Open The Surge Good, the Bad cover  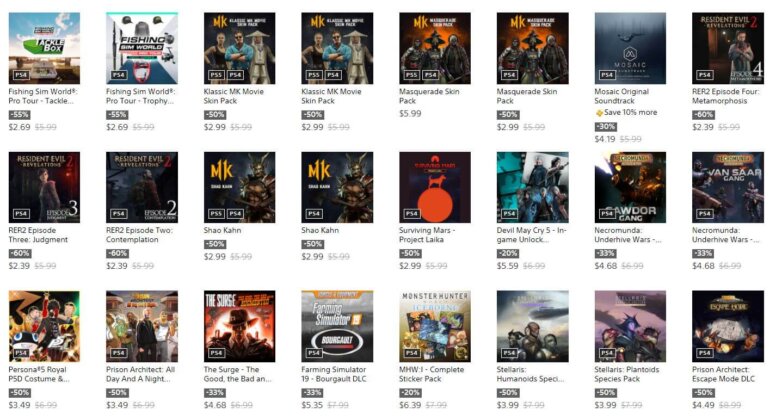(x=240, y=327)
